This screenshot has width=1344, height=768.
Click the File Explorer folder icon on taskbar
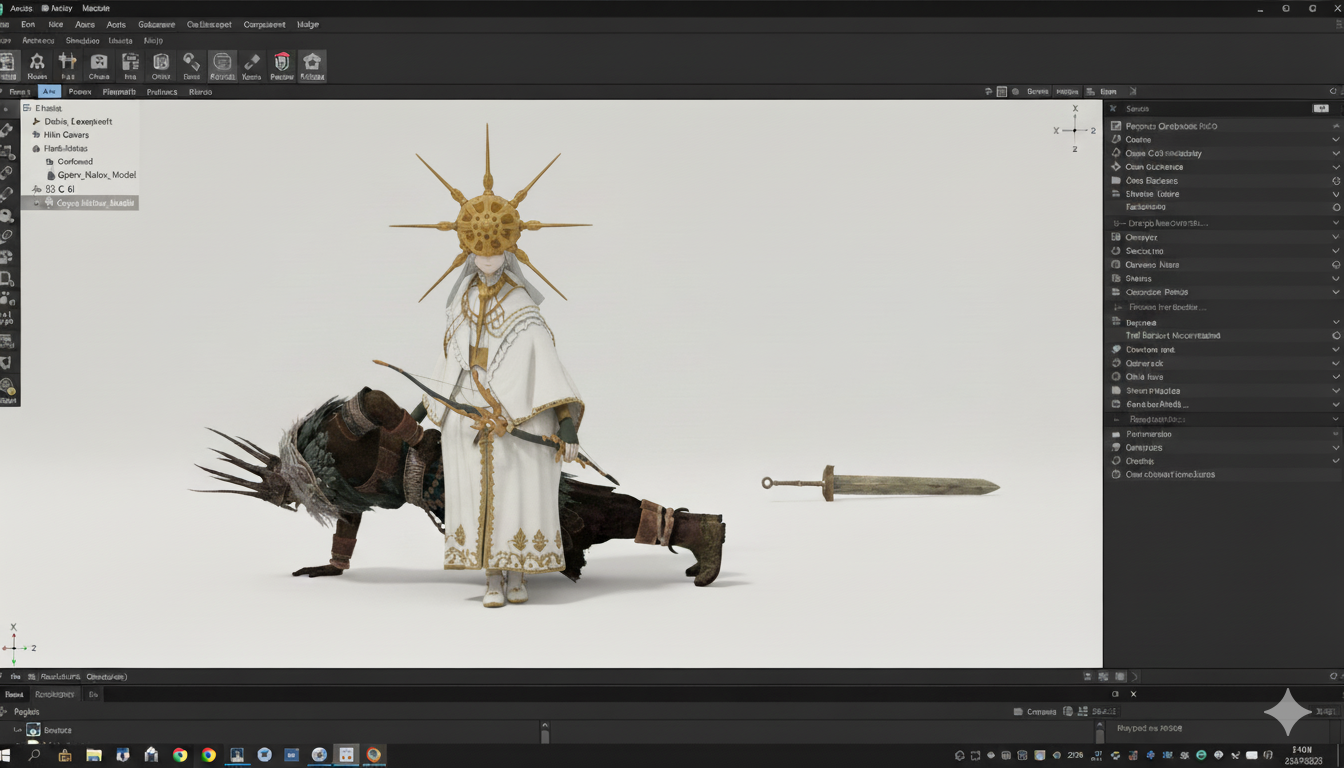[93, 755]
